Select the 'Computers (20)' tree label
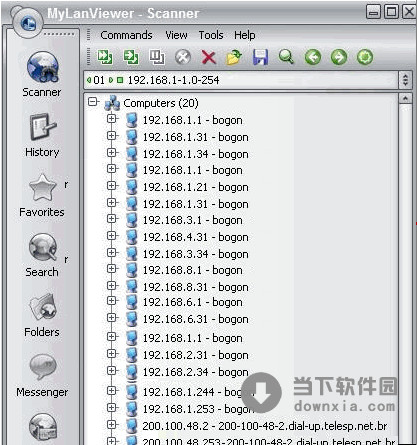 click(x=161, y=103)
